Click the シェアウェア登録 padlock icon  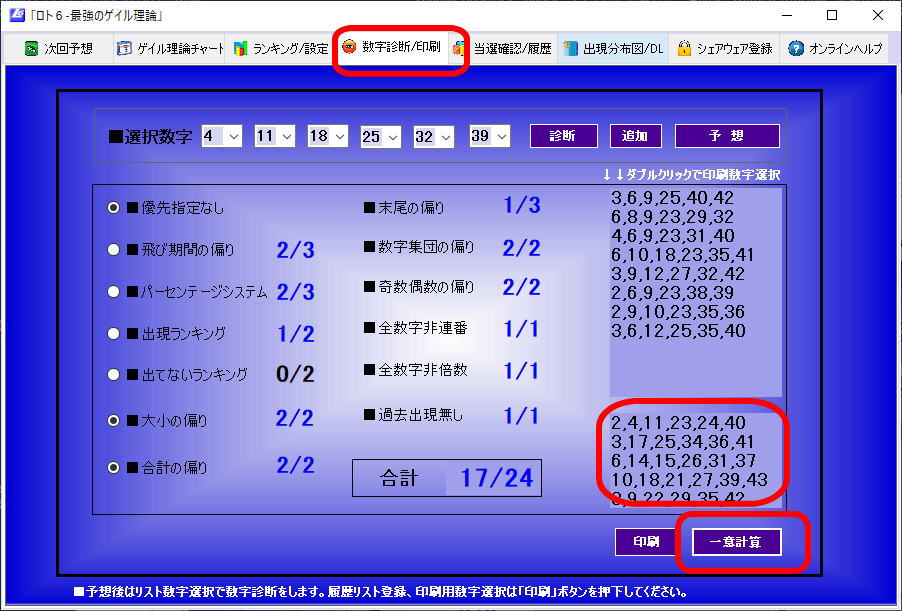[684, 48]
